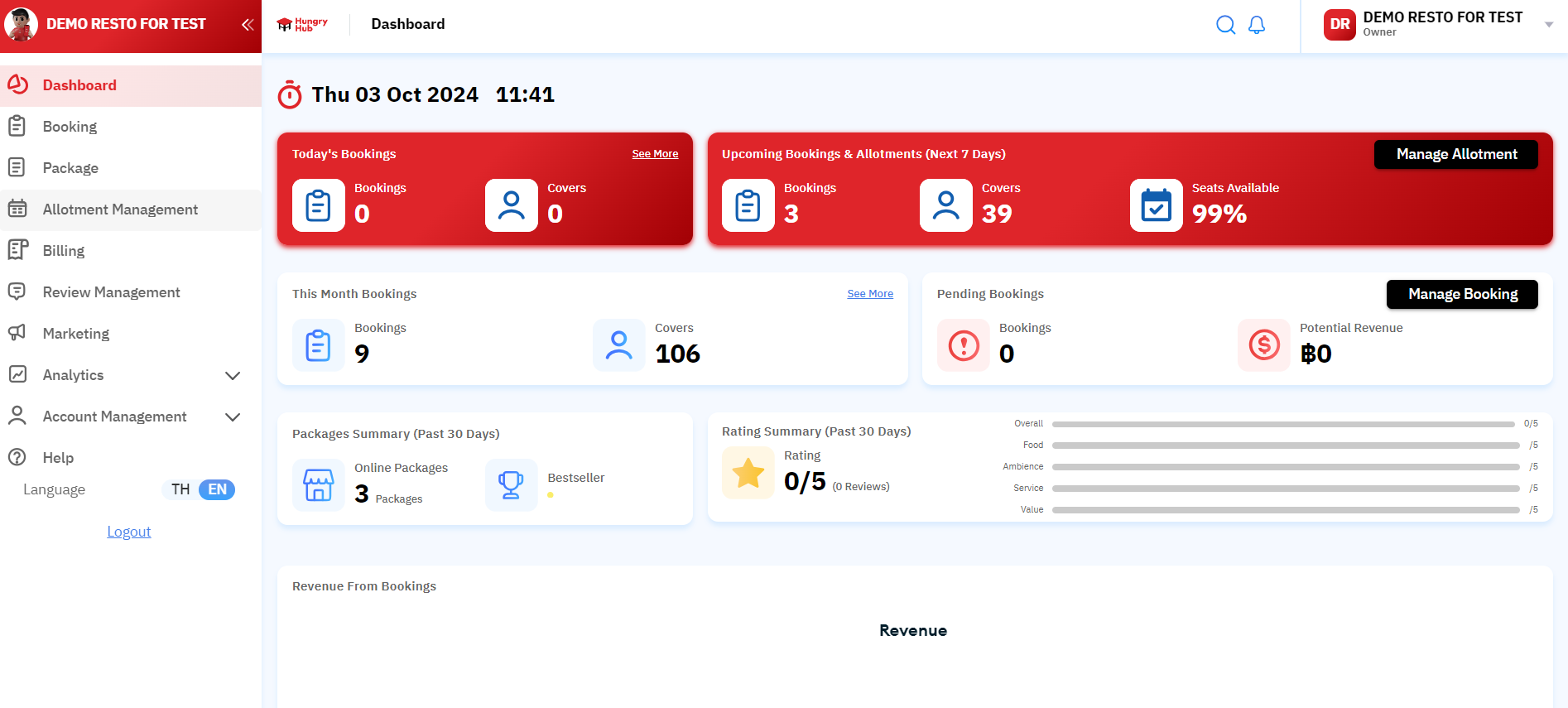The image size is (1568, 708).
Task: Open the account dropdown arrow at top right
Action: coord(1548,25)
